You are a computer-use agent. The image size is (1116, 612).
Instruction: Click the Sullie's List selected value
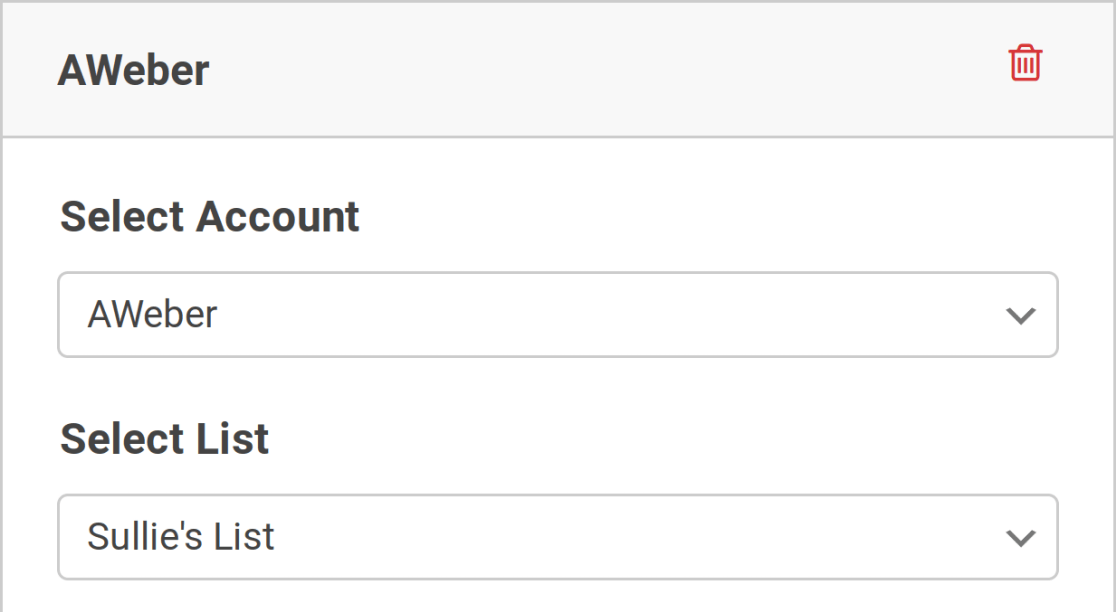[181, 536]
